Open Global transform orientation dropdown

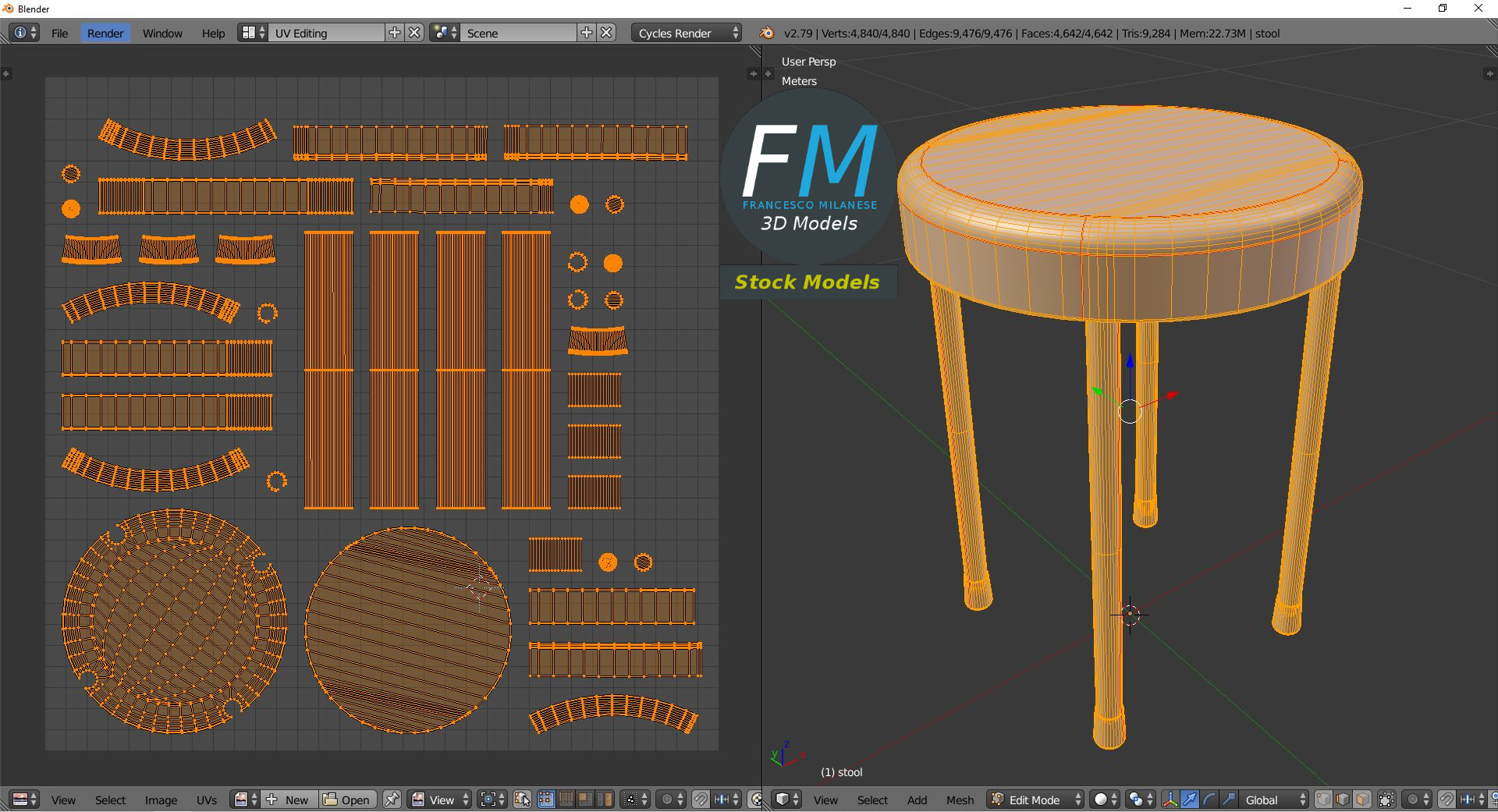(x=1274, y=800)
